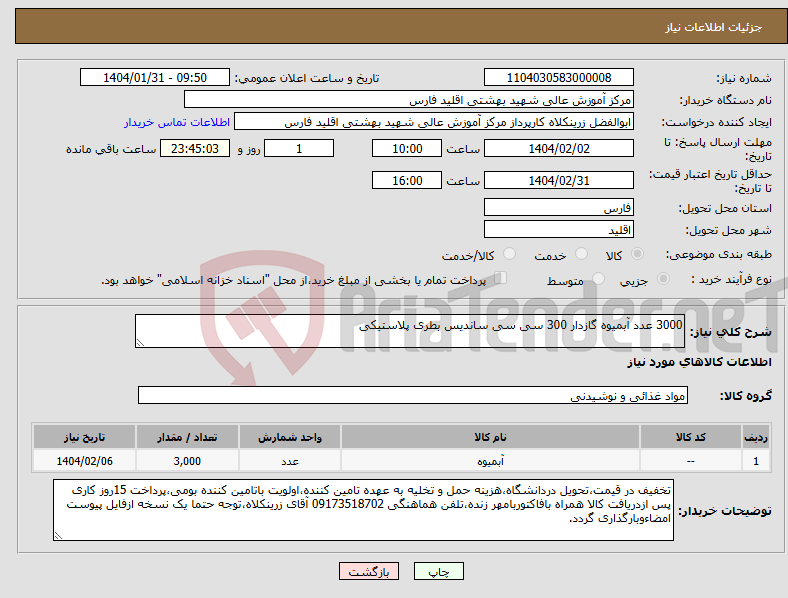Click the چاپ print button
Image resolution: width=788 pixels, height=598 pixels.
(439, 571)
